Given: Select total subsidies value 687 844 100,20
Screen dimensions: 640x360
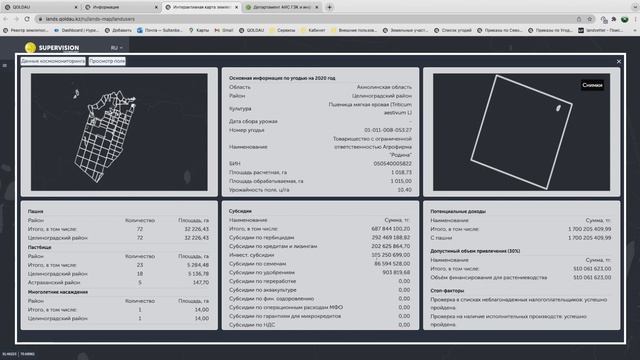Looking at the screenshot, I should coord(391,229).
